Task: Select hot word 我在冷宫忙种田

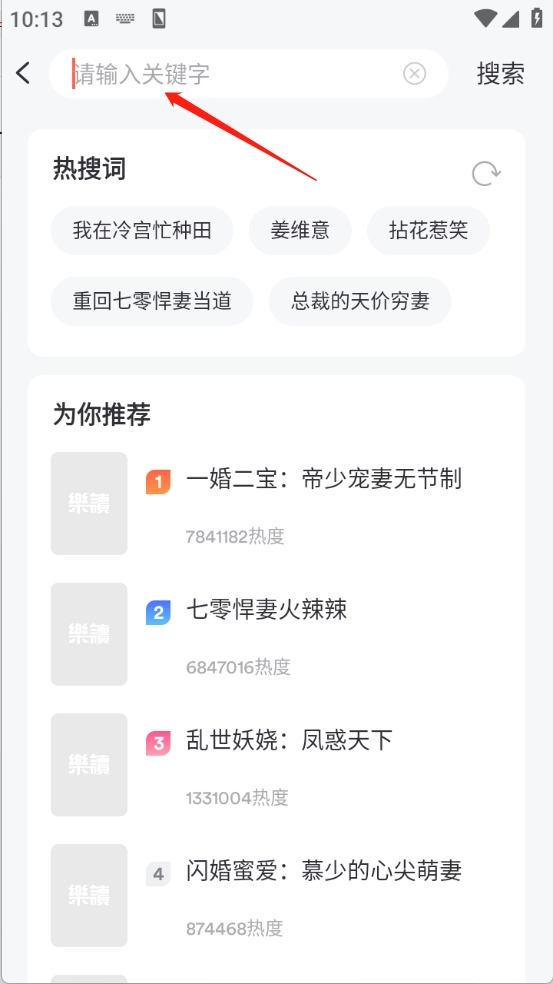Action: (x=142, y=230)
